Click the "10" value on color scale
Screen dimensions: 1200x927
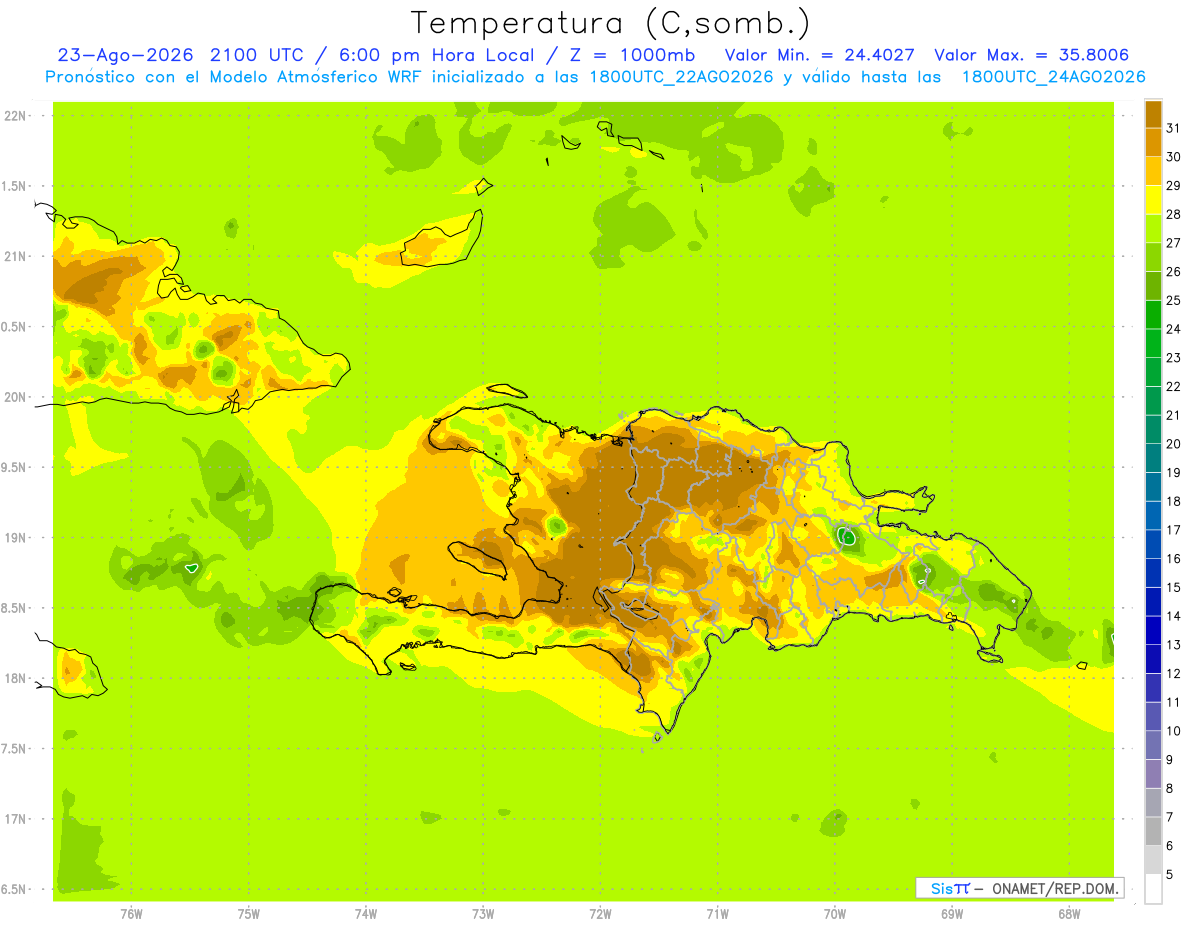(1174, 731)
